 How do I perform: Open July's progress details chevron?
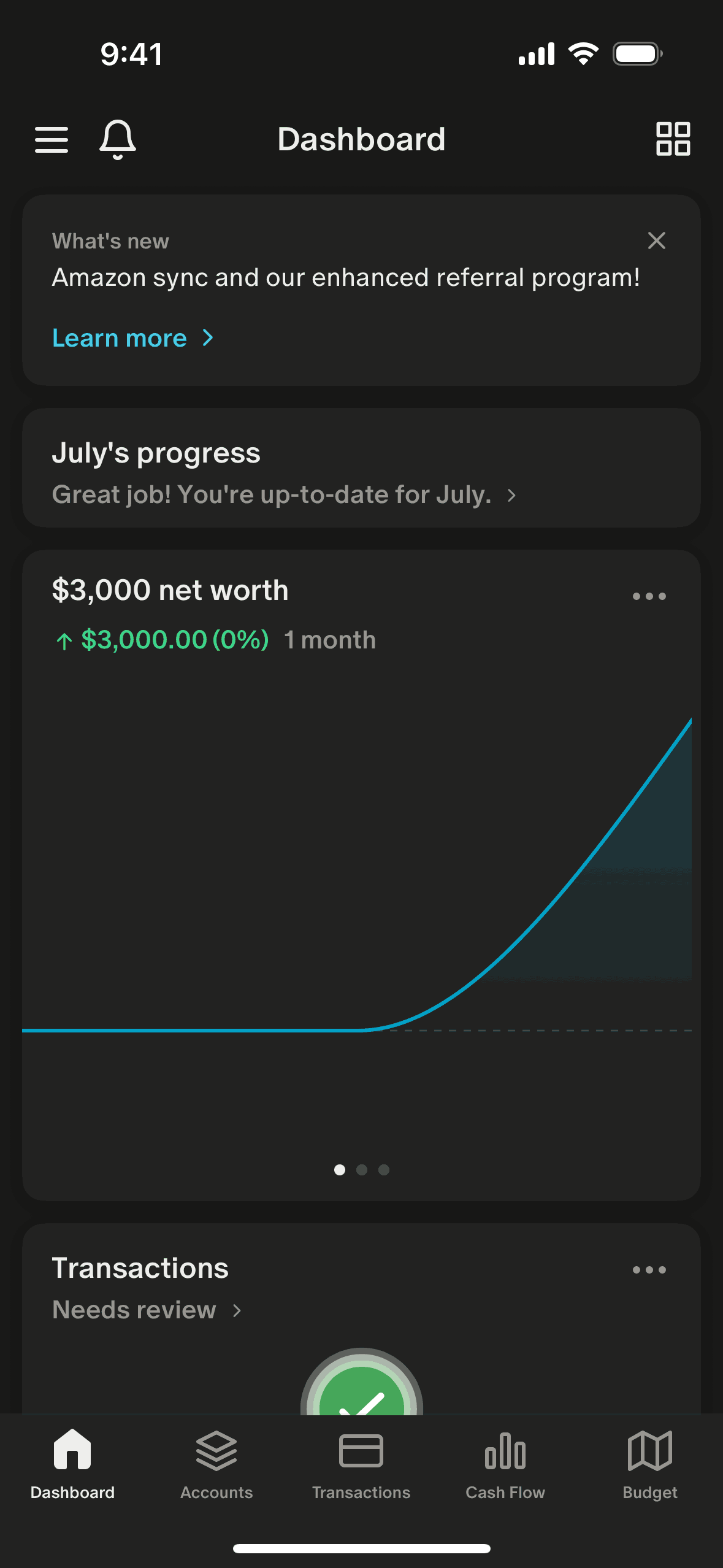click(511, 495)
